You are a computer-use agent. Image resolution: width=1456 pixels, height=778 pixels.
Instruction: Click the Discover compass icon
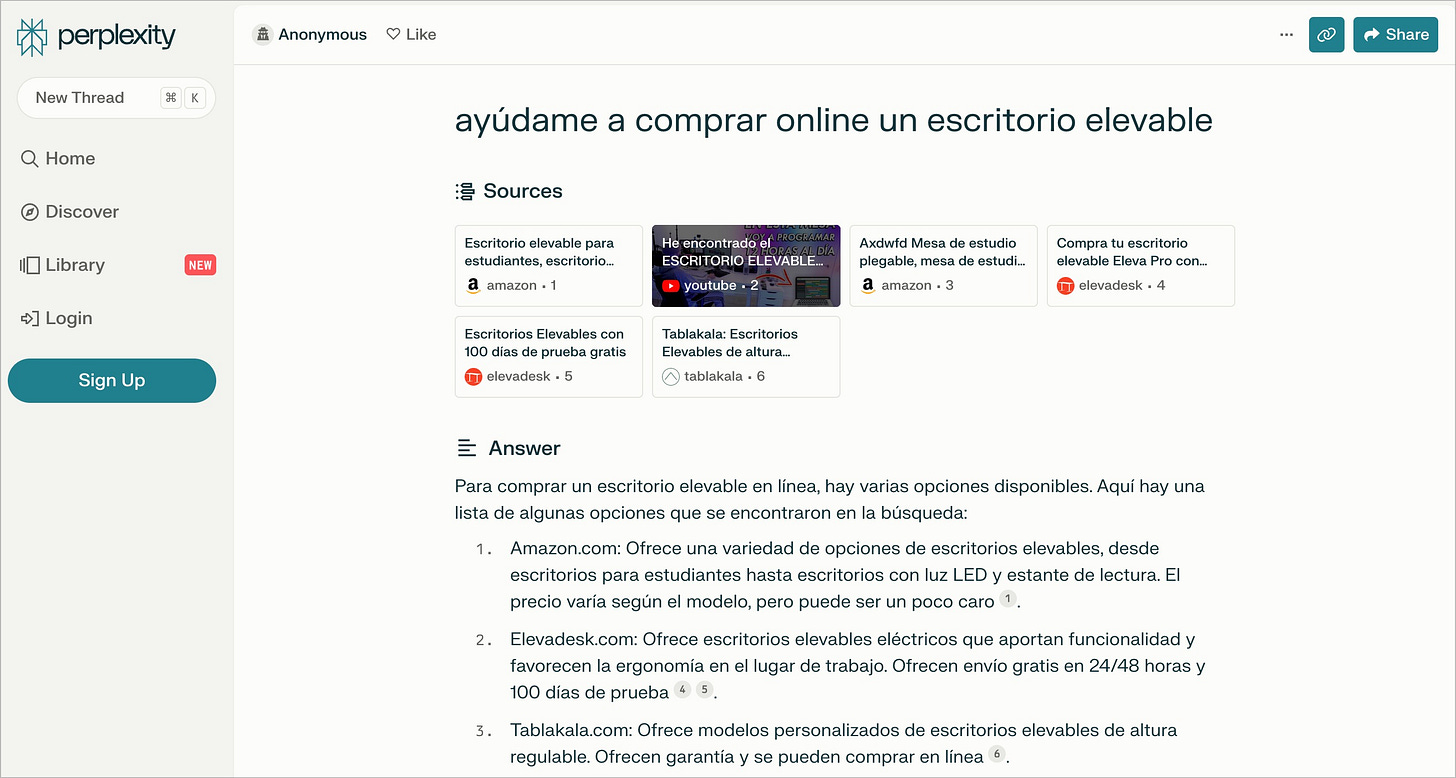30,212
